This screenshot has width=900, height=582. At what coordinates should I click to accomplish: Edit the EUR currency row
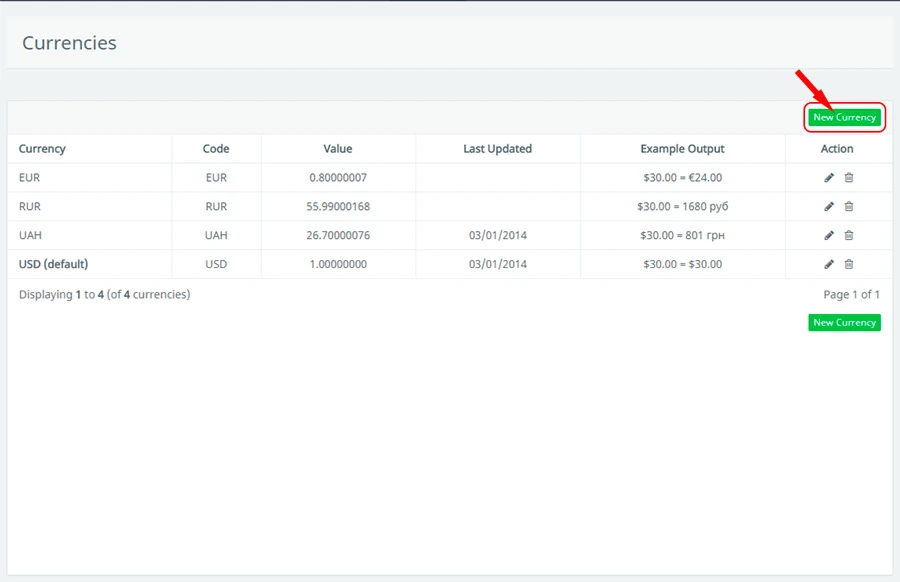point(828,178)
